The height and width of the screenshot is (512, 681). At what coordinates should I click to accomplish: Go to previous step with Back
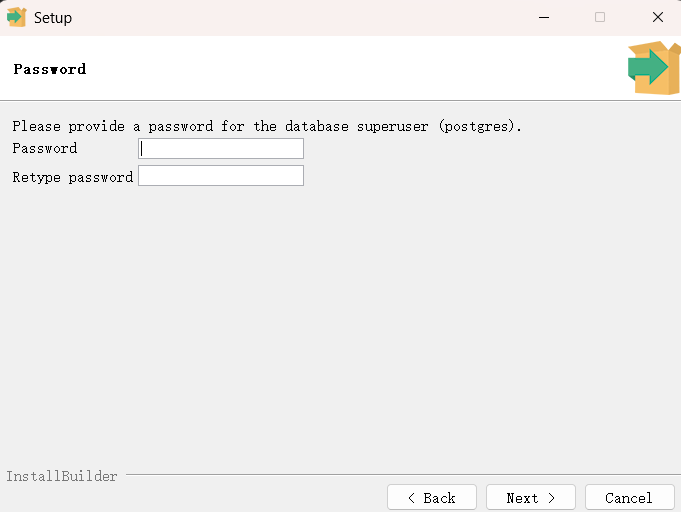coord(432,498)
